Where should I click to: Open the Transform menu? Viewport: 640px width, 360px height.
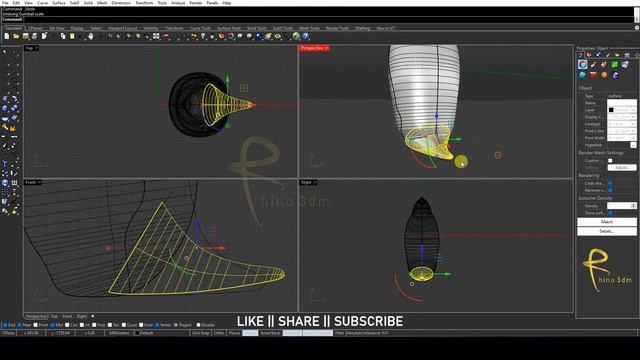[x=144, y=3]
